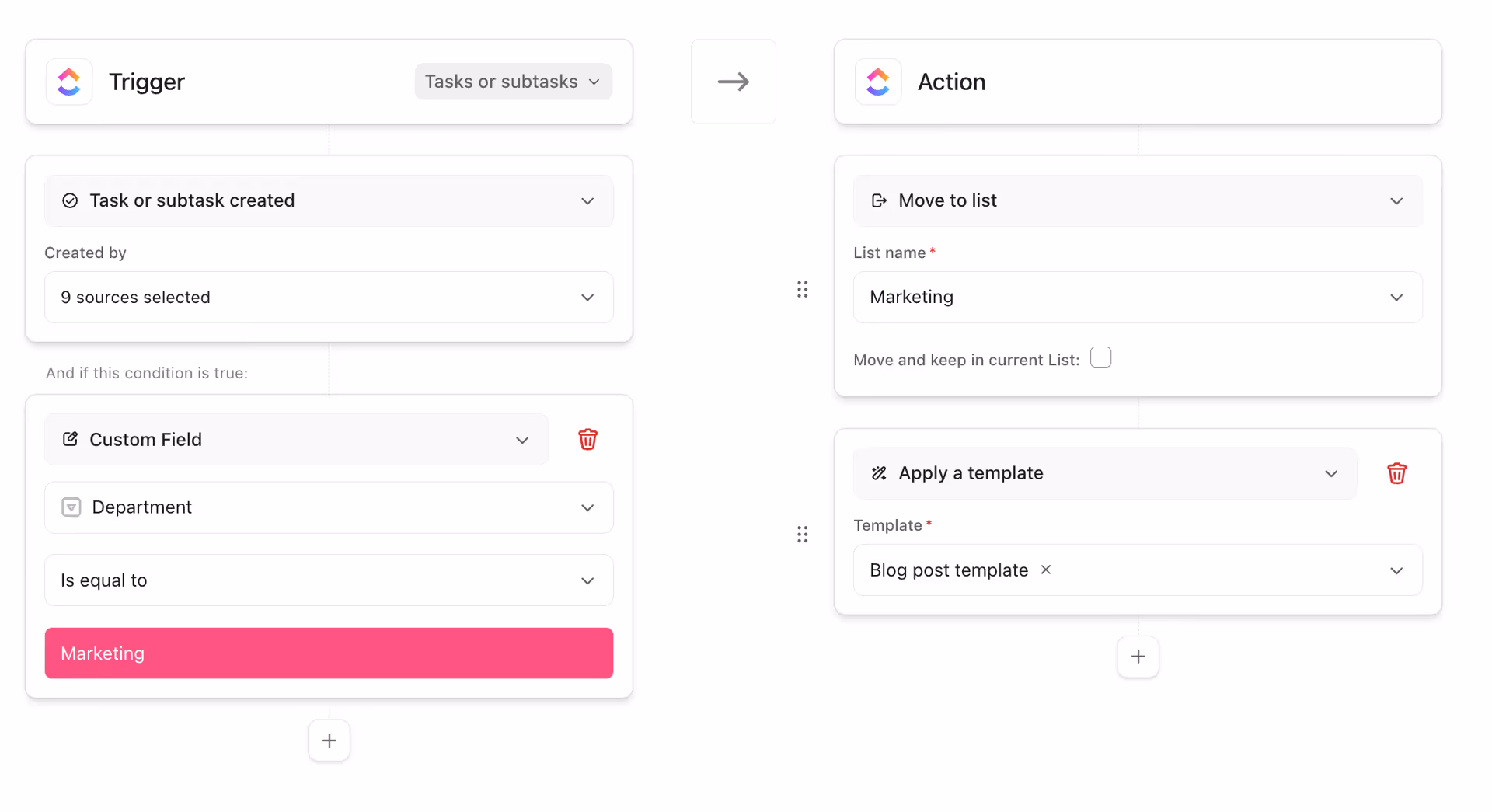Open the List name Marketing dropdown
1492x812 pixels.
click(1138, 297)
